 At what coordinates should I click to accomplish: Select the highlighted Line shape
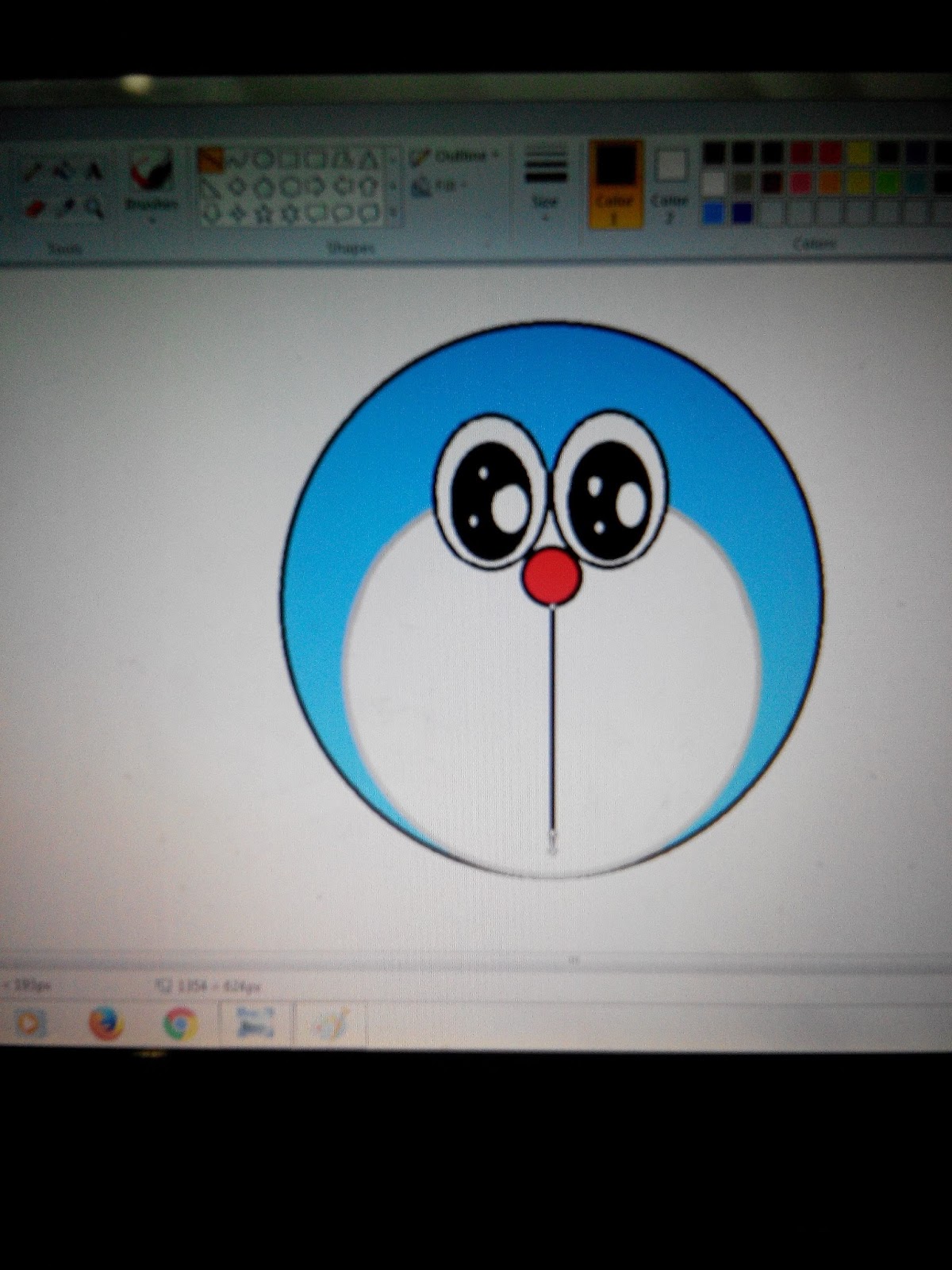pyautogui.click(x=211, y=160)
